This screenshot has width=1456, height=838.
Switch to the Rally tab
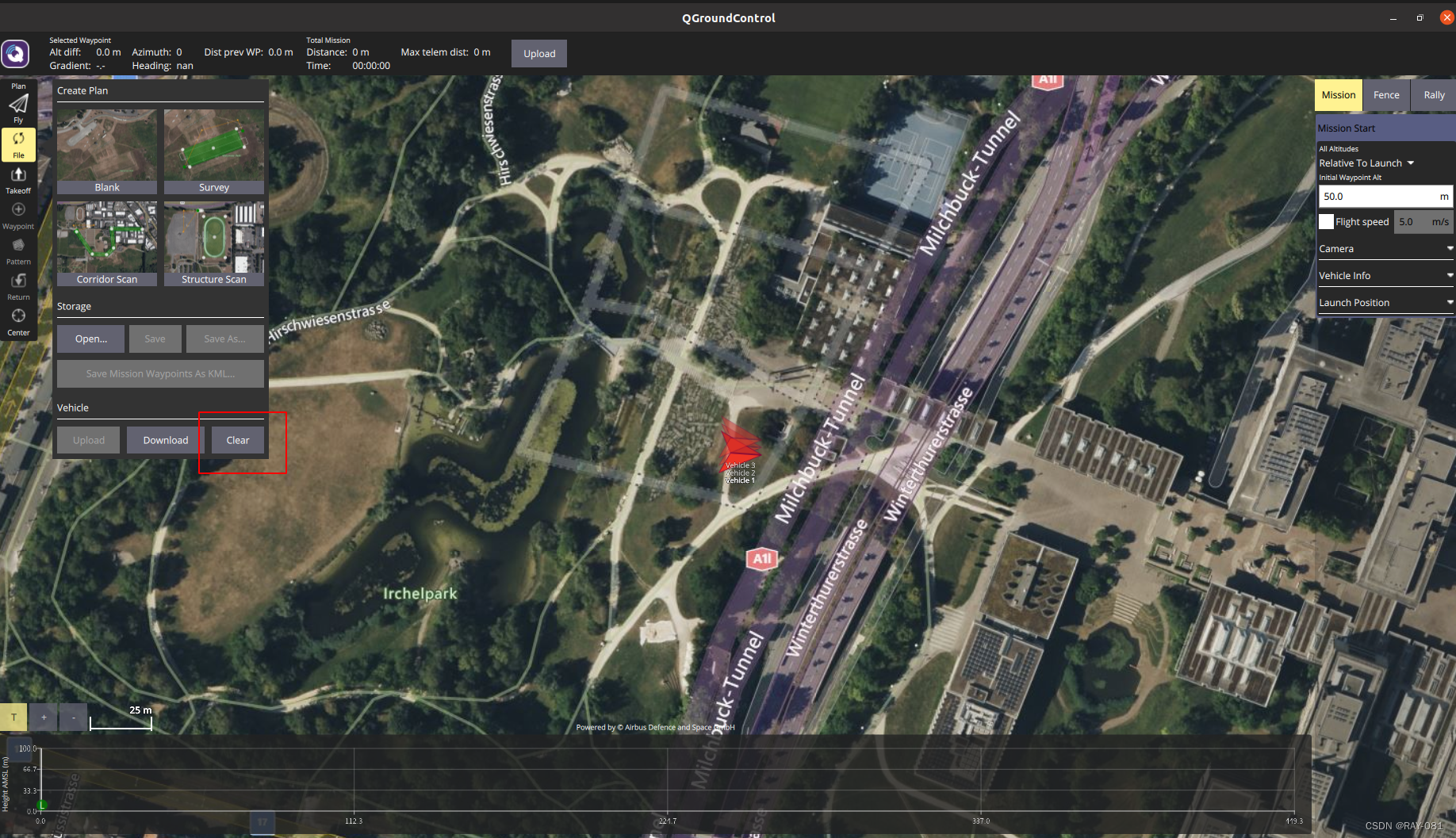[x=1434, y=95]
